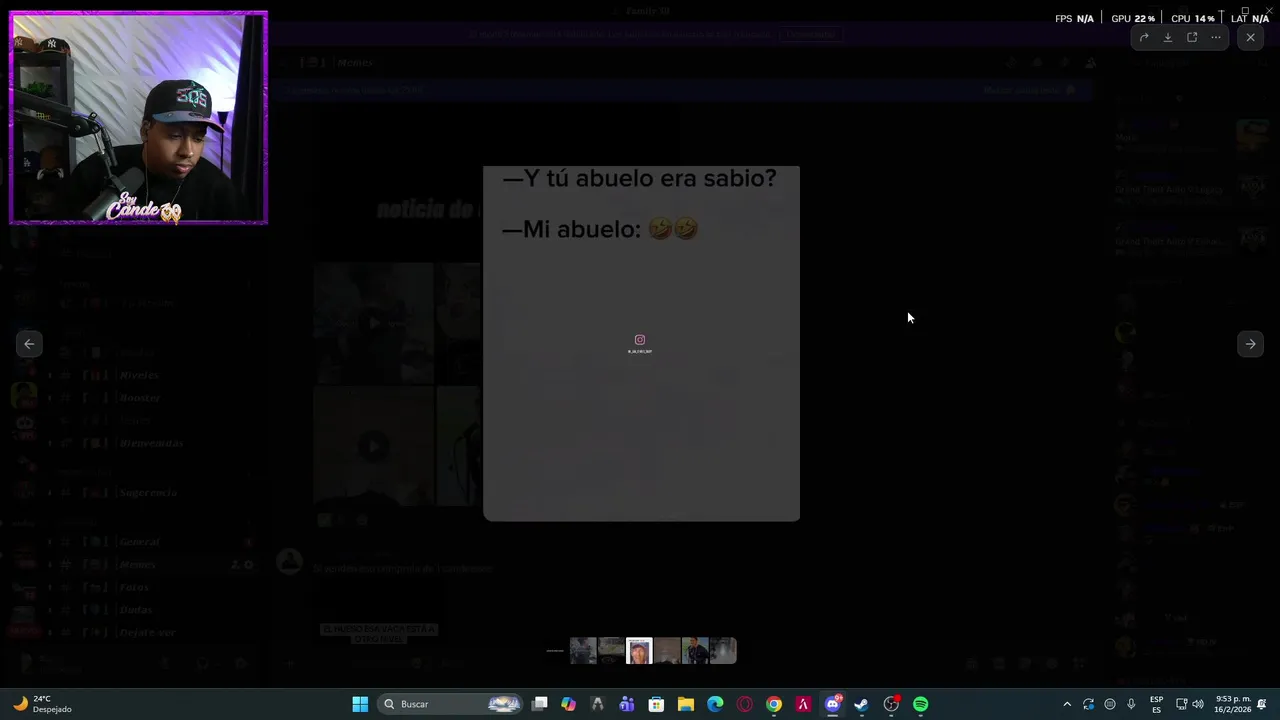The width and height of the screenshot is (1280, 720).
Task: Switch to Discord in the taskbar
Action: (832, 704)
